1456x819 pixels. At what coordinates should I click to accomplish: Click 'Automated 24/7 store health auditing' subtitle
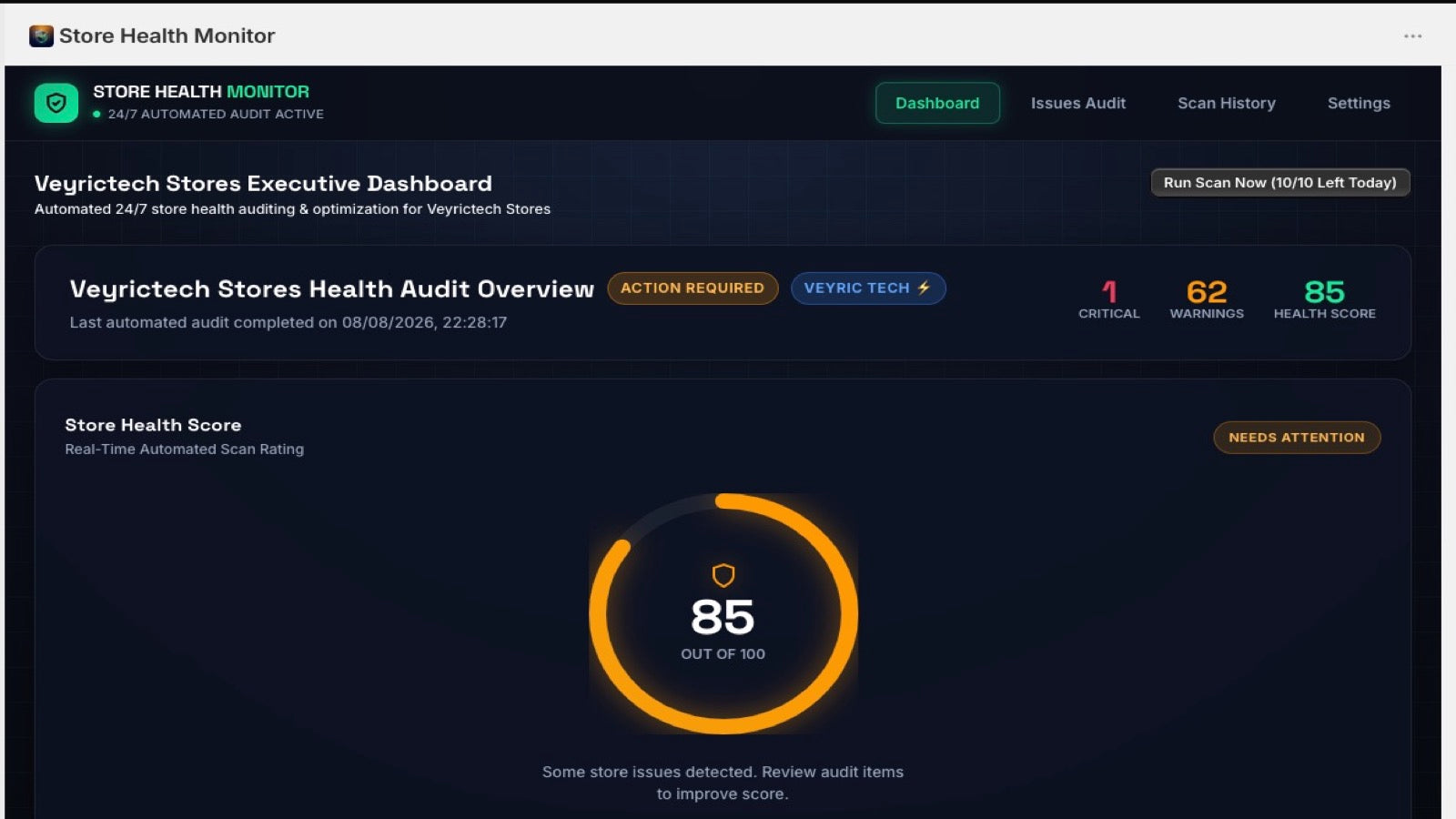click(x=292, y=208)
